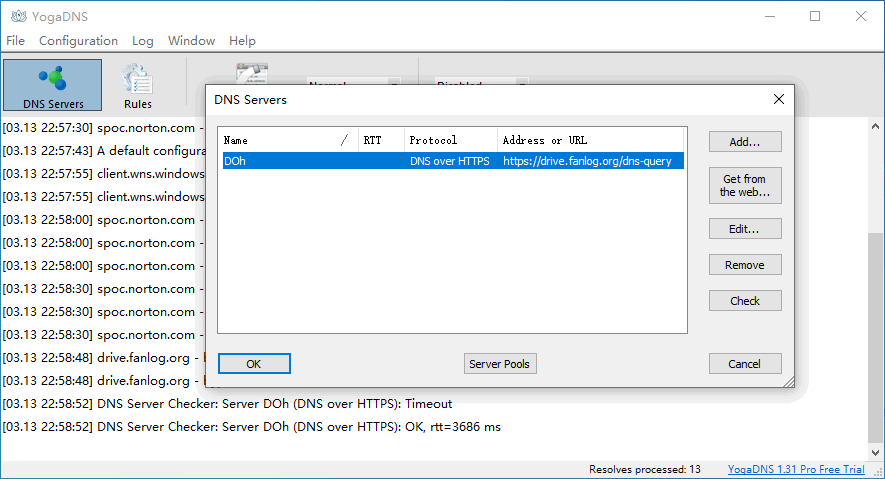Cancel the DNS Servers dialog
Screen dimensions: 885x479
tap(745, 364)
